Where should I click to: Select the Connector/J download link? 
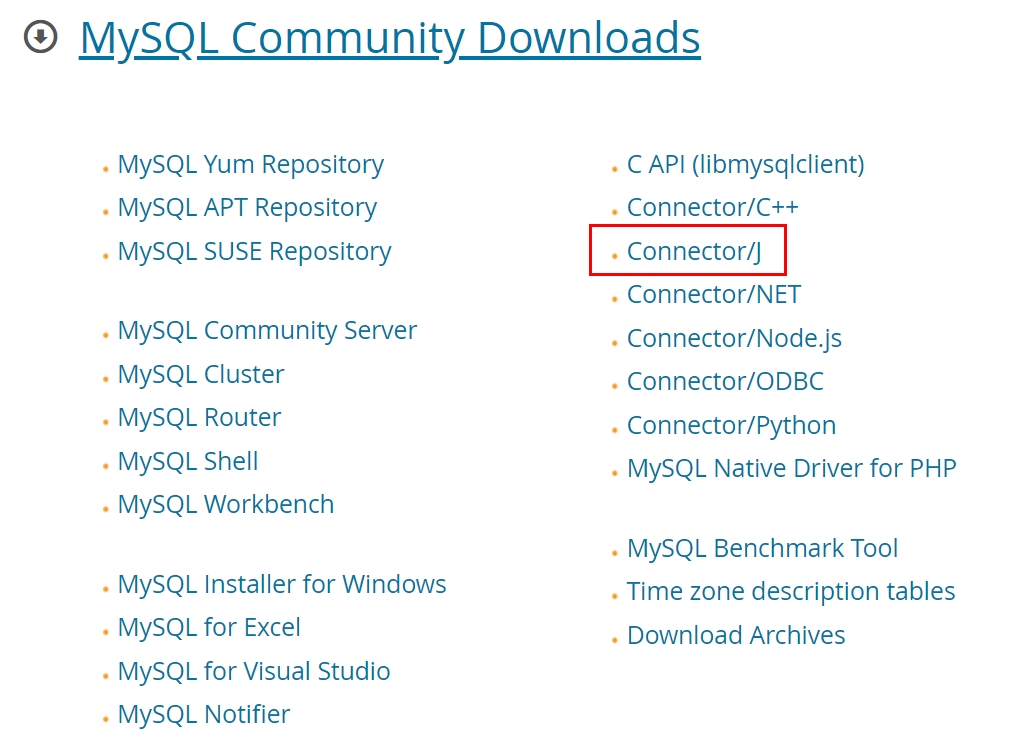694,251
